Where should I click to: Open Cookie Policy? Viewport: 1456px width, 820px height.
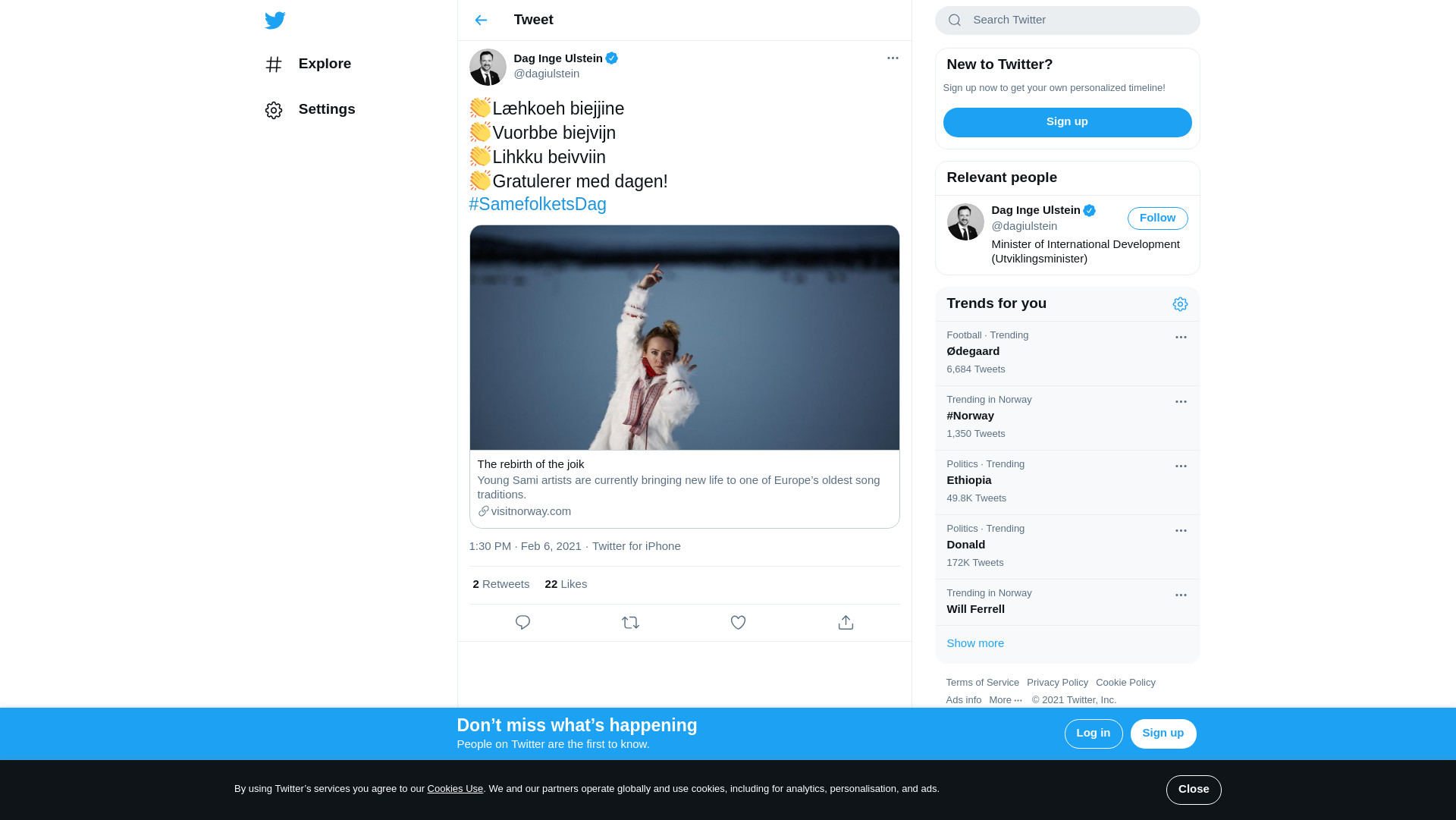[1125, 683]
